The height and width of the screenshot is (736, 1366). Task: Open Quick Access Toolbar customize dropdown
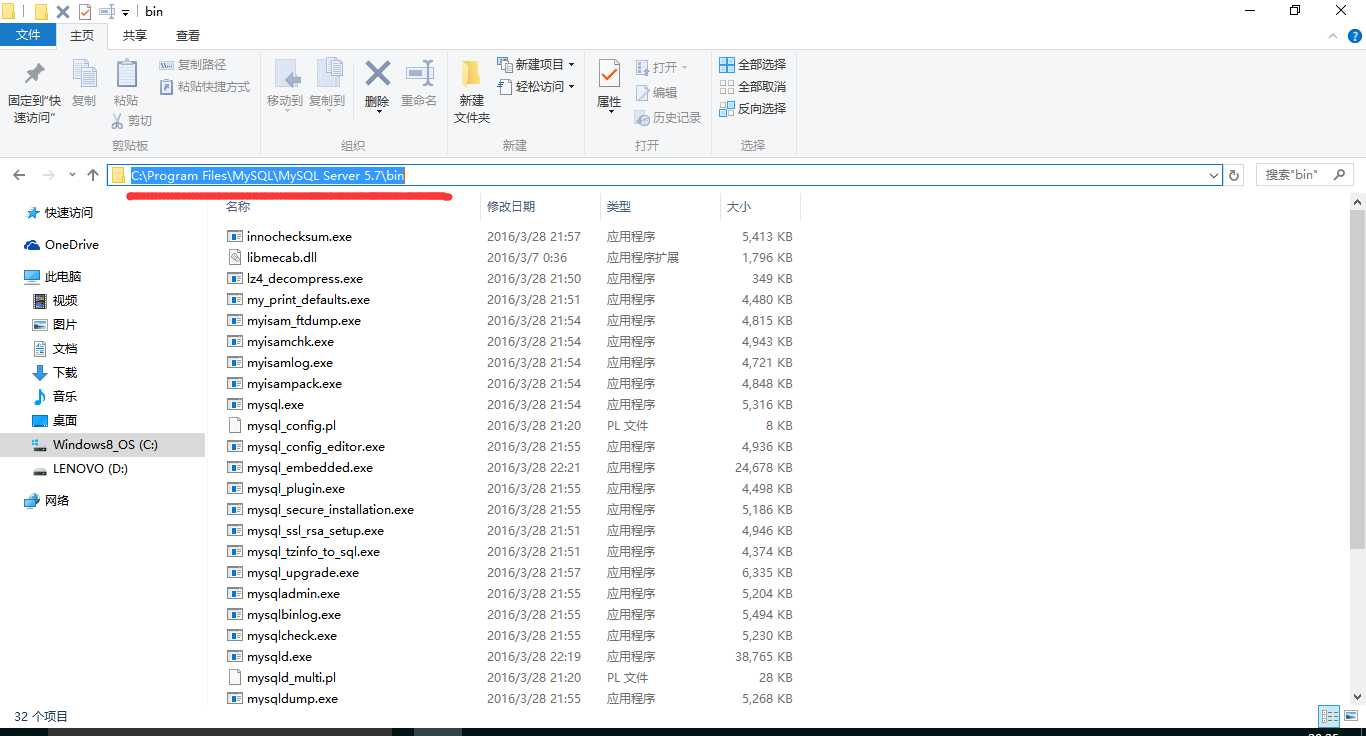[126, 12]
